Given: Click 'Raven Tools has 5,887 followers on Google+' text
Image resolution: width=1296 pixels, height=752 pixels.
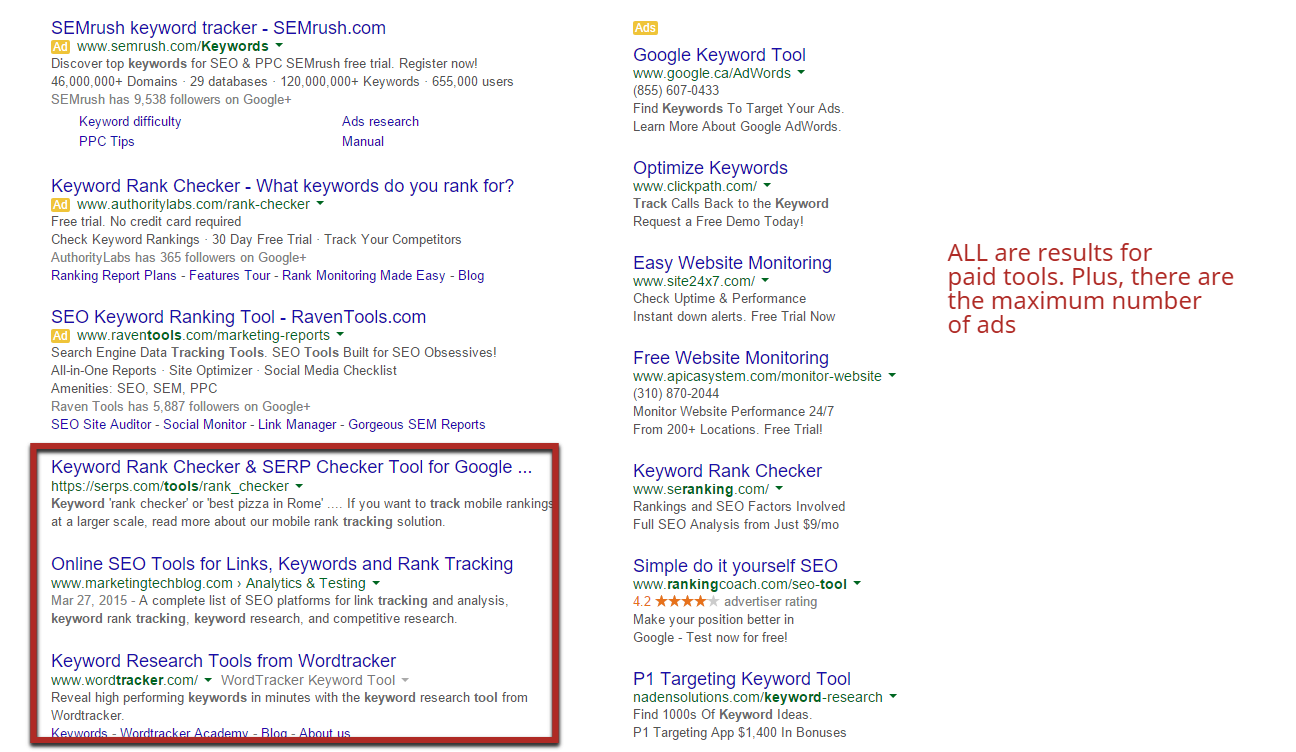Looking at the screenshot, I should tap(181, 406).
